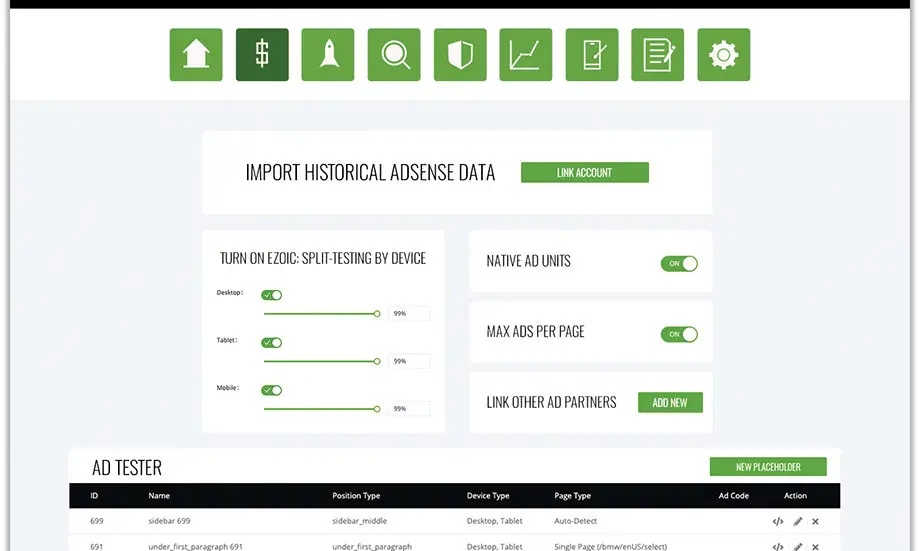Open the rocket speed icon

click(x=328, y=55)
